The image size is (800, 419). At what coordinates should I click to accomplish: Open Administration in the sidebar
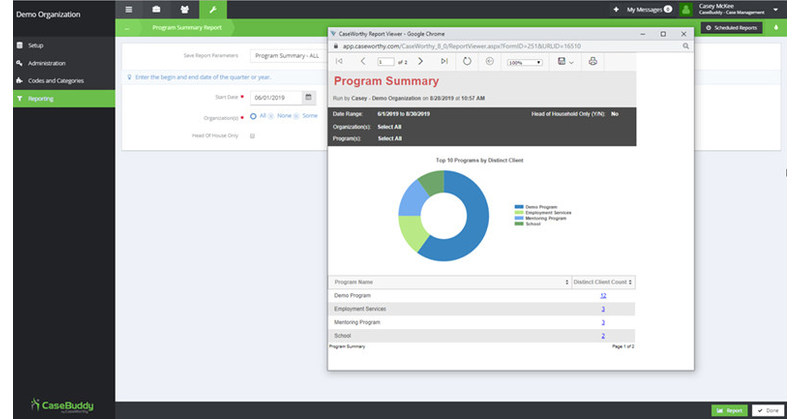tap(46, 63)
